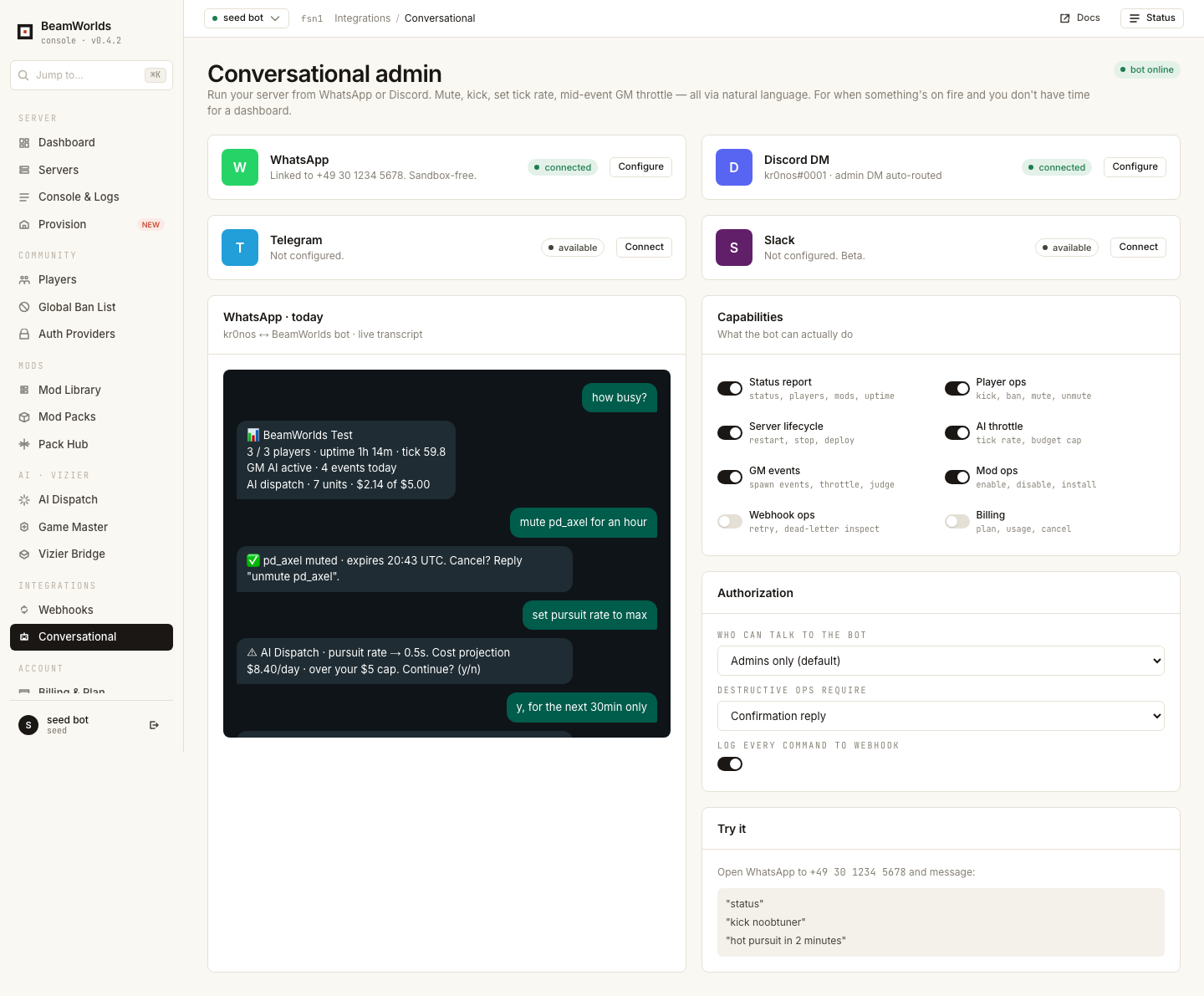Click the "kick noobtuner" example text

tap(766, 922)
